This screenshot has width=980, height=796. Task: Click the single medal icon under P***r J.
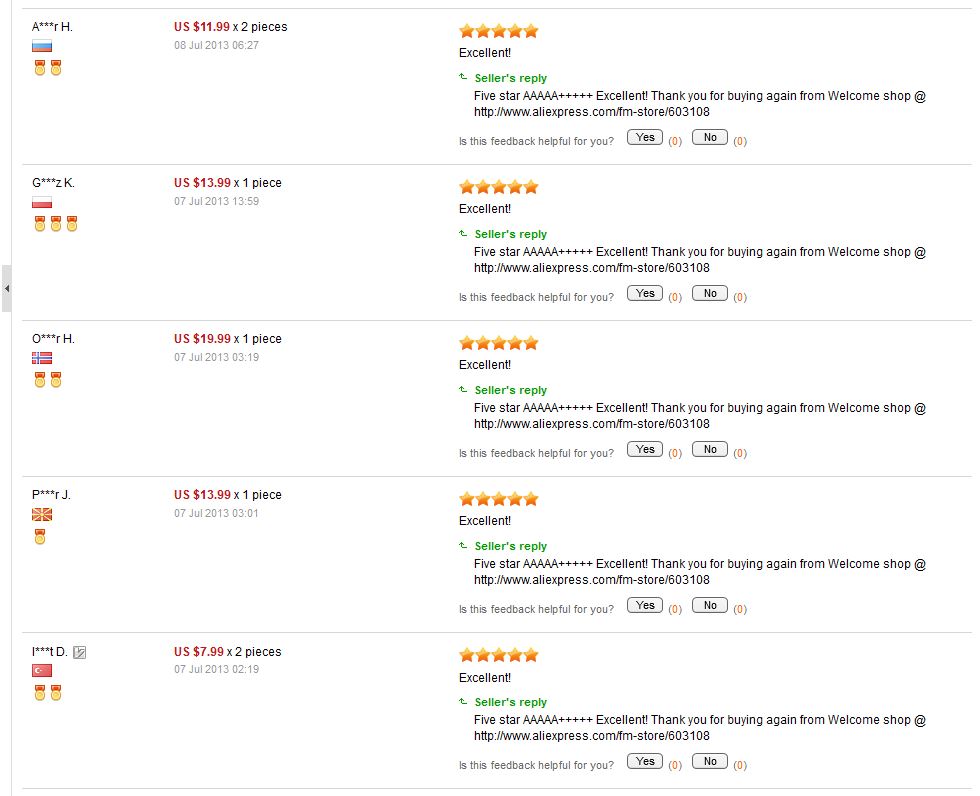[x=40, y=536]
